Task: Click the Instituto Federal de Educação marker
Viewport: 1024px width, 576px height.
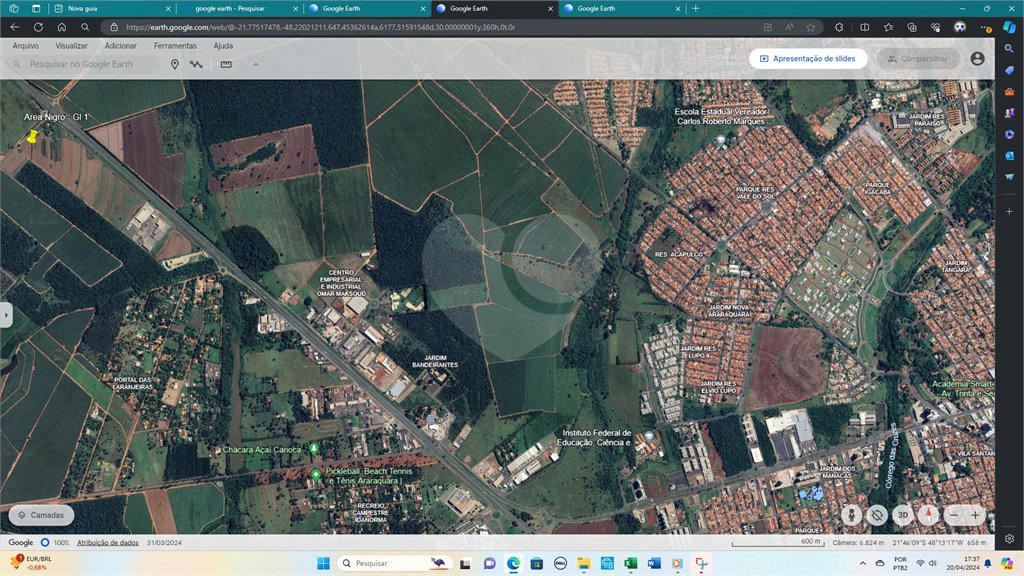Action: (648, 436)
